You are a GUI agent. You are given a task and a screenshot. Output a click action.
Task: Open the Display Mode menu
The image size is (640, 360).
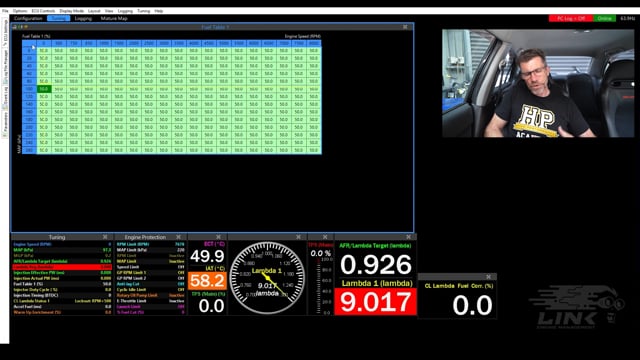coord(72,11)
